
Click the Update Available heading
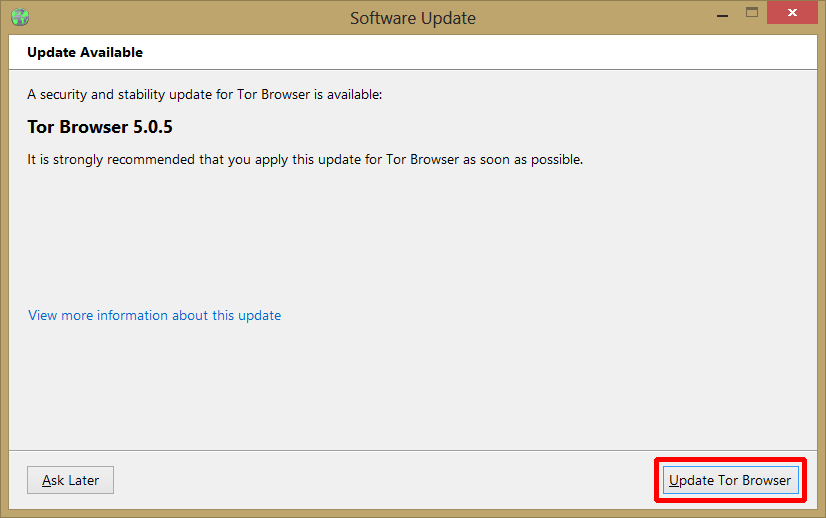click(x=85, y=52)
